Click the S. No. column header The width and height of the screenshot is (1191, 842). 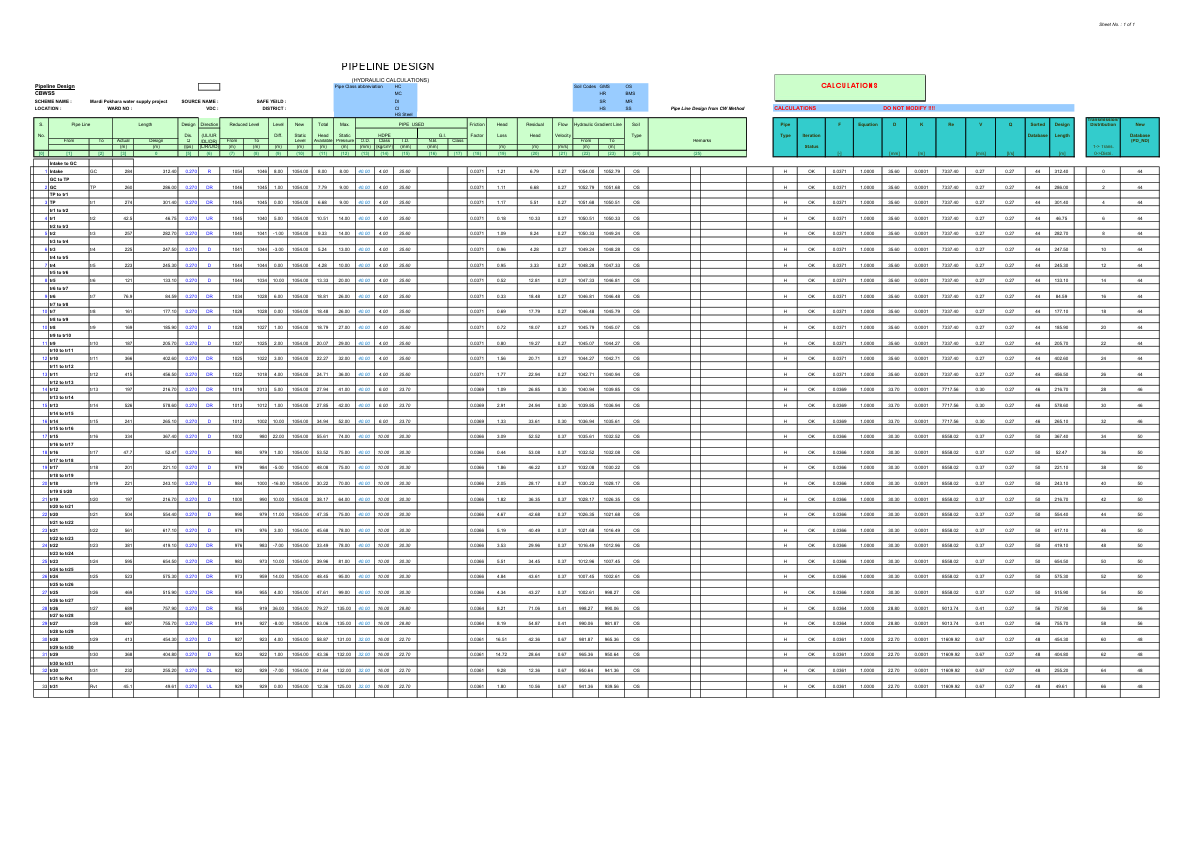tap(41, 130)
